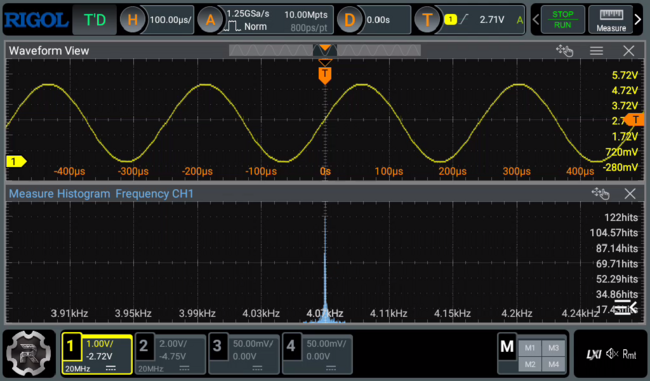Click channel 4 DC coupling icon
This screenshot has height=381, width=650.
pos(331,368)
